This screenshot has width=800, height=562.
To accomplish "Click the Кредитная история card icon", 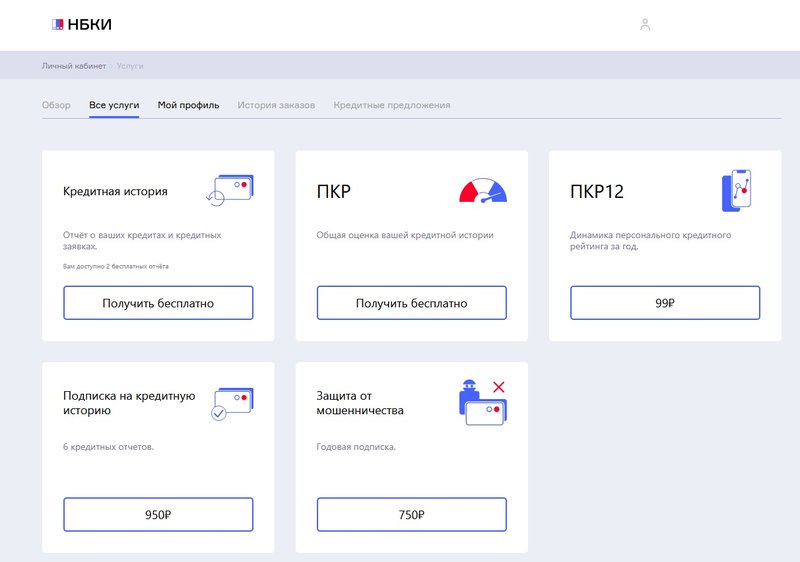I will pyautogui.click(x=231, y=190).
